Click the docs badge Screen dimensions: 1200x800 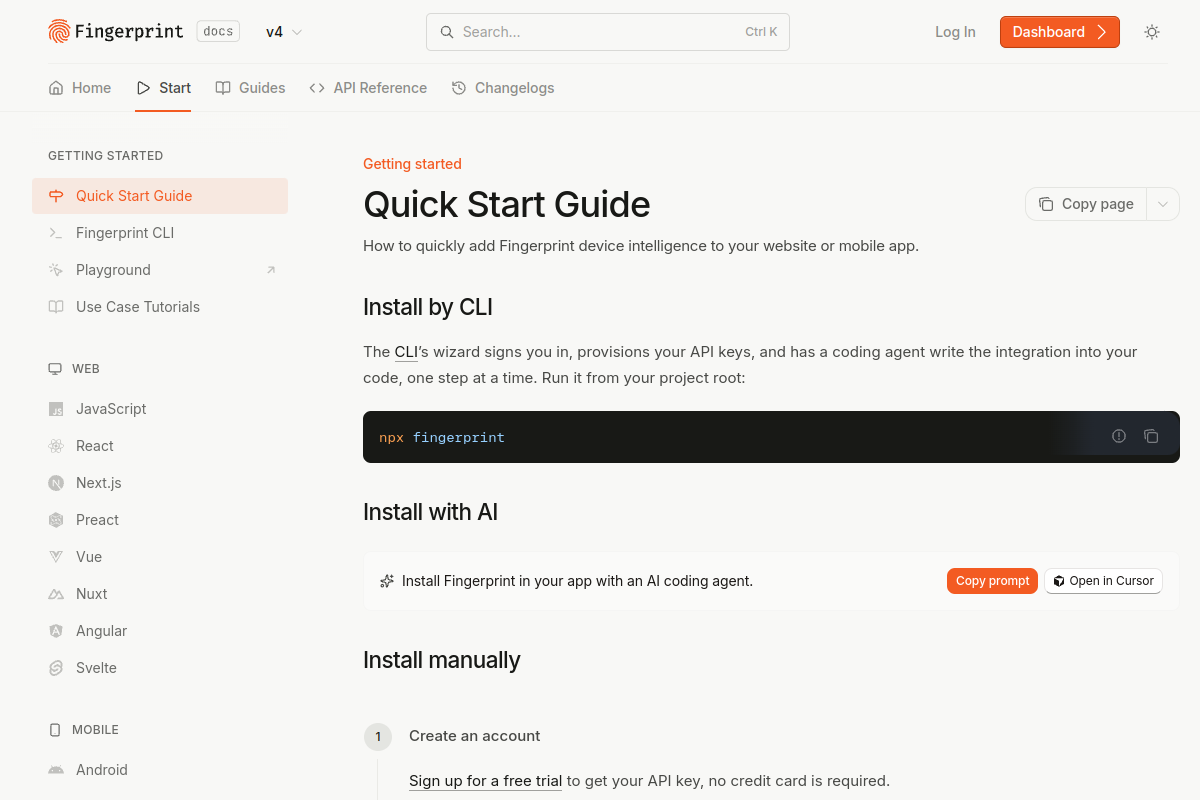click(218, 32)
